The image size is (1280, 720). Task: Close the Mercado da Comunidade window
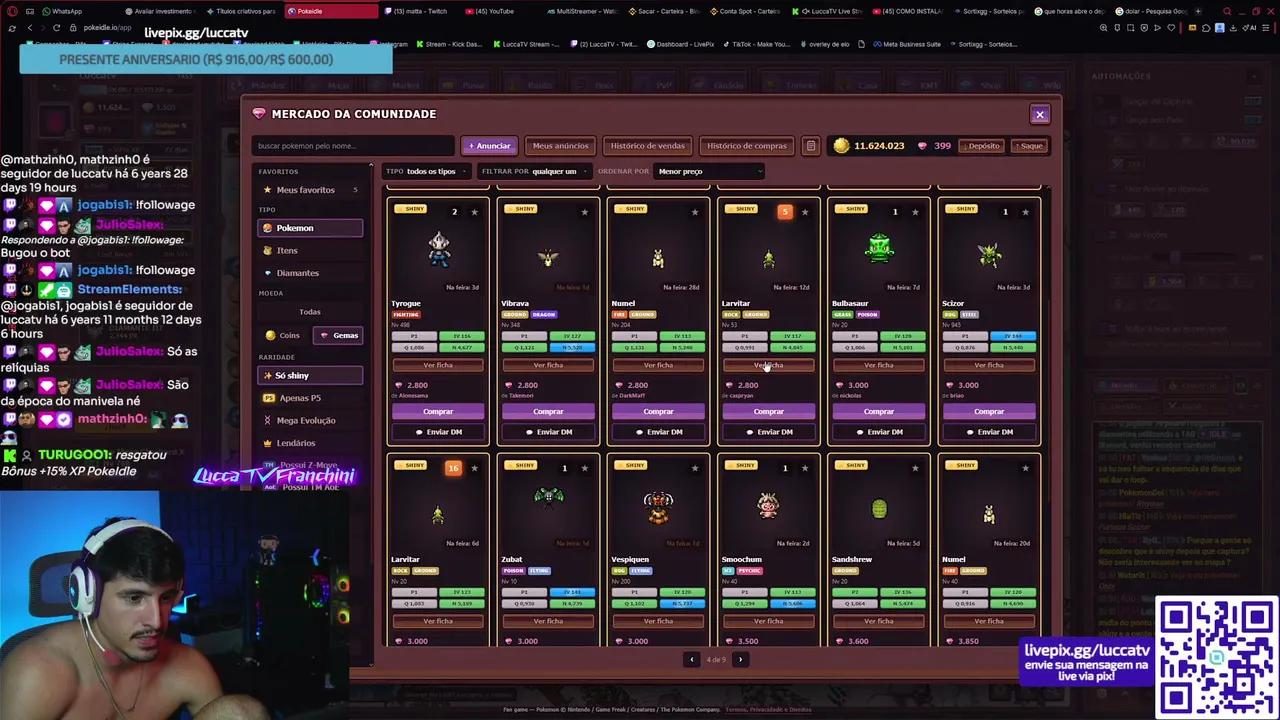click(x=1040, y=114)
